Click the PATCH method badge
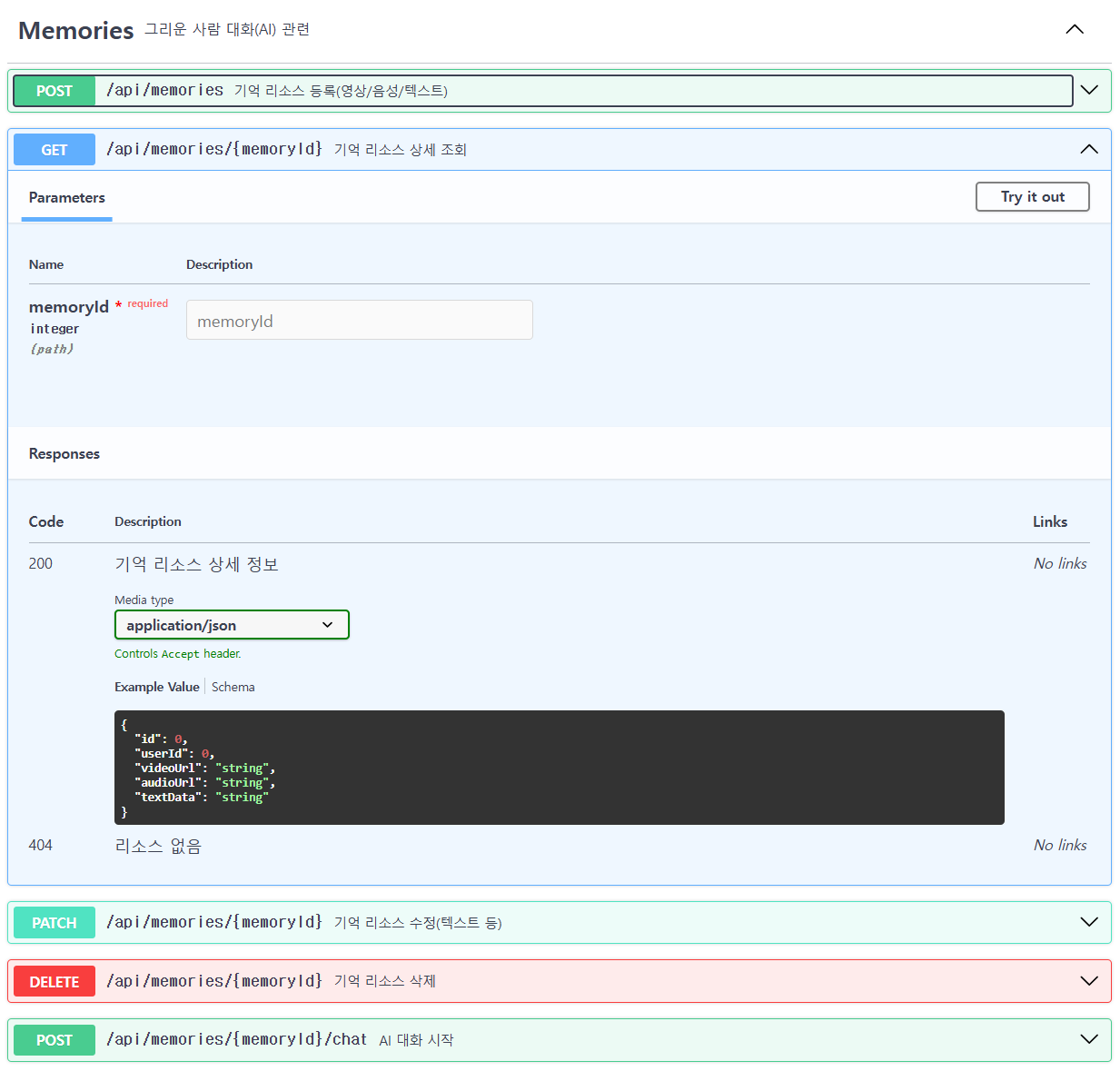 (55, 923)
